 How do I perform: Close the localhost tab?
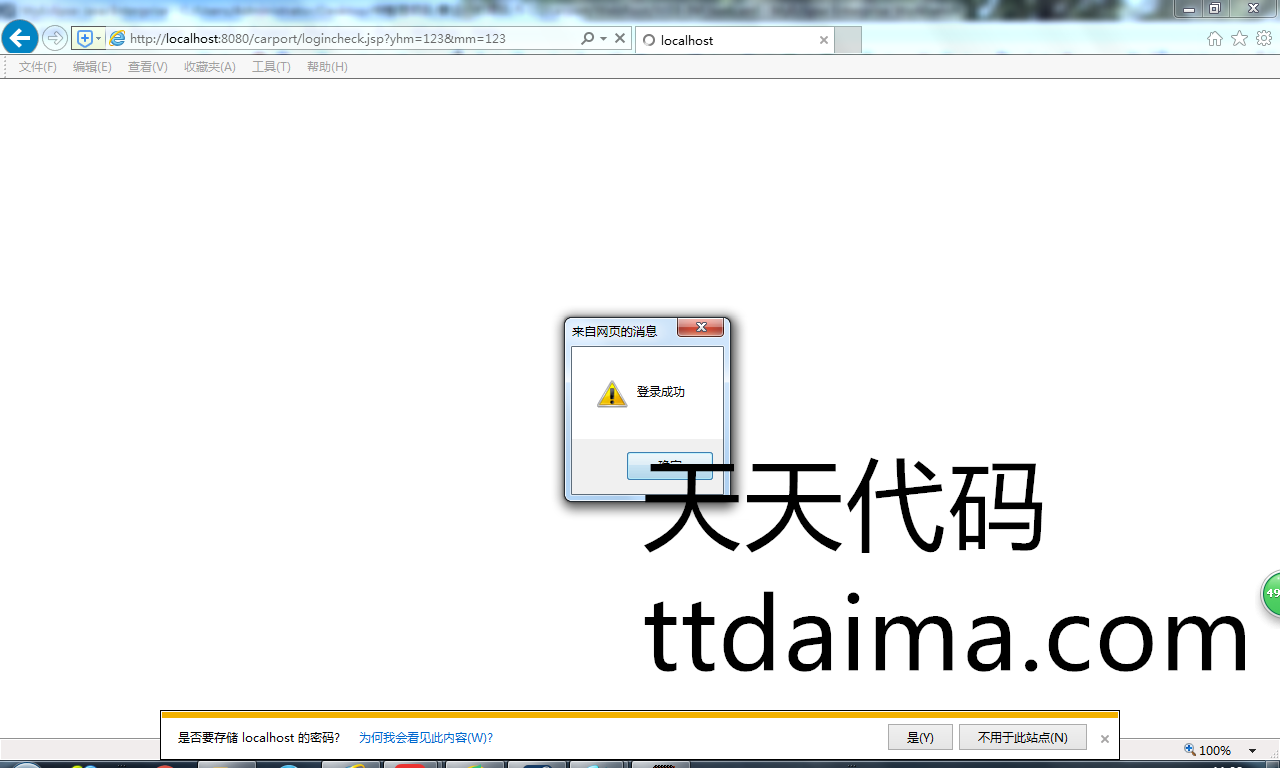[x=824, y=41]
